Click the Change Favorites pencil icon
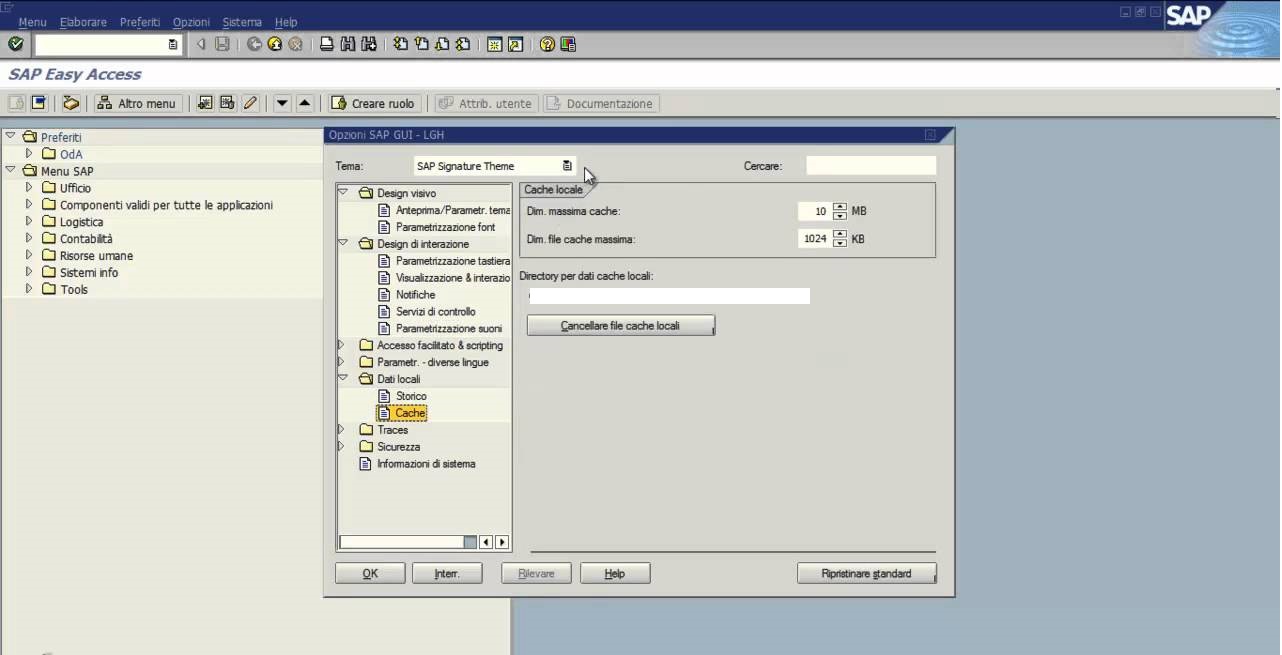 (x=250, y=103)
